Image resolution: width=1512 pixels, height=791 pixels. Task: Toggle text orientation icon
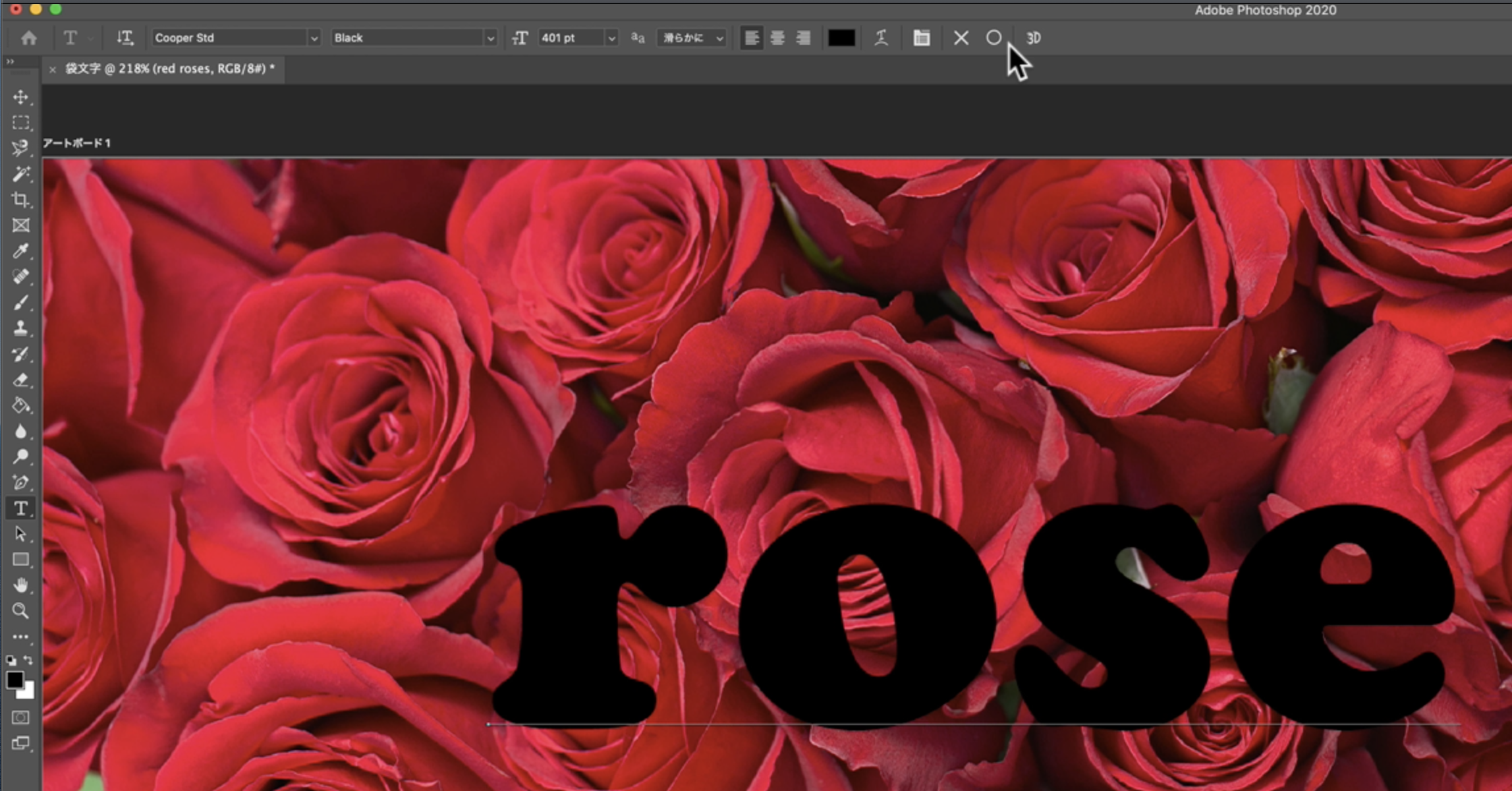click(125, 38)
